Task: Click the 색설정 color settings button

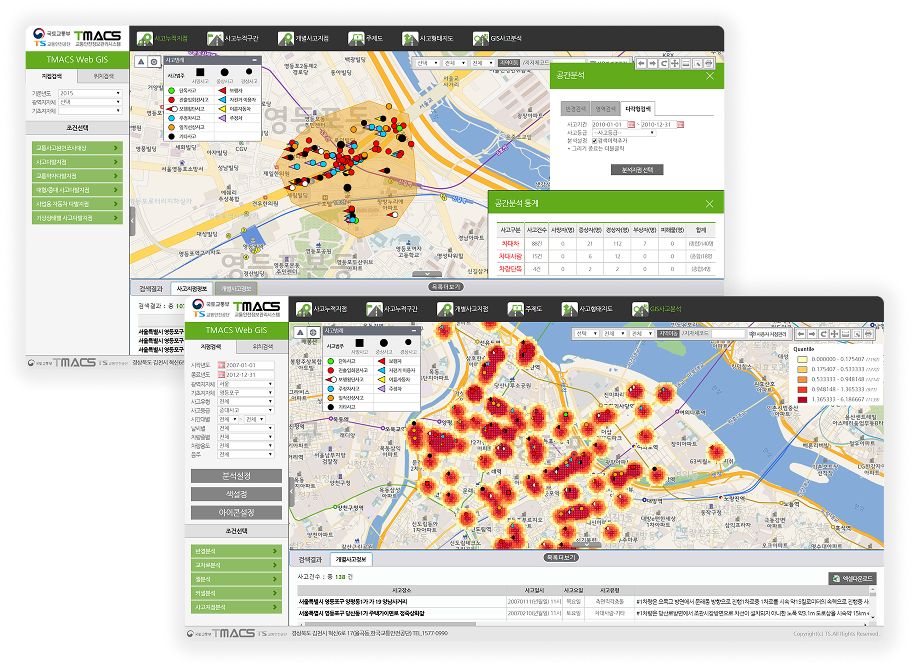Action: [236, 494]
